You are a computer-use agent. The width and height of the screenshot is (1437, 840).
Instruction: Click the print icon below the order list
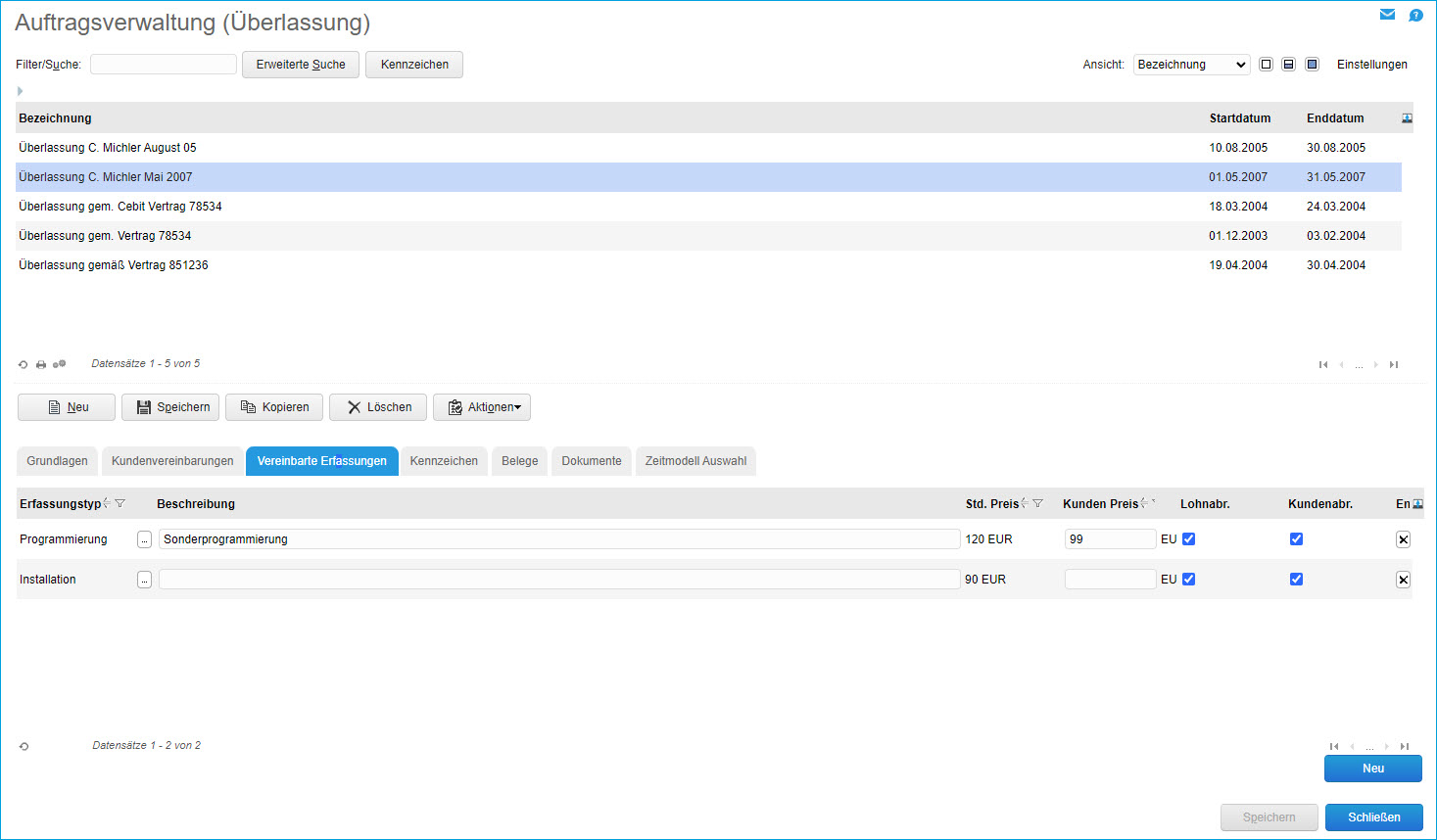pyautogui.click(x=41, y=364)
